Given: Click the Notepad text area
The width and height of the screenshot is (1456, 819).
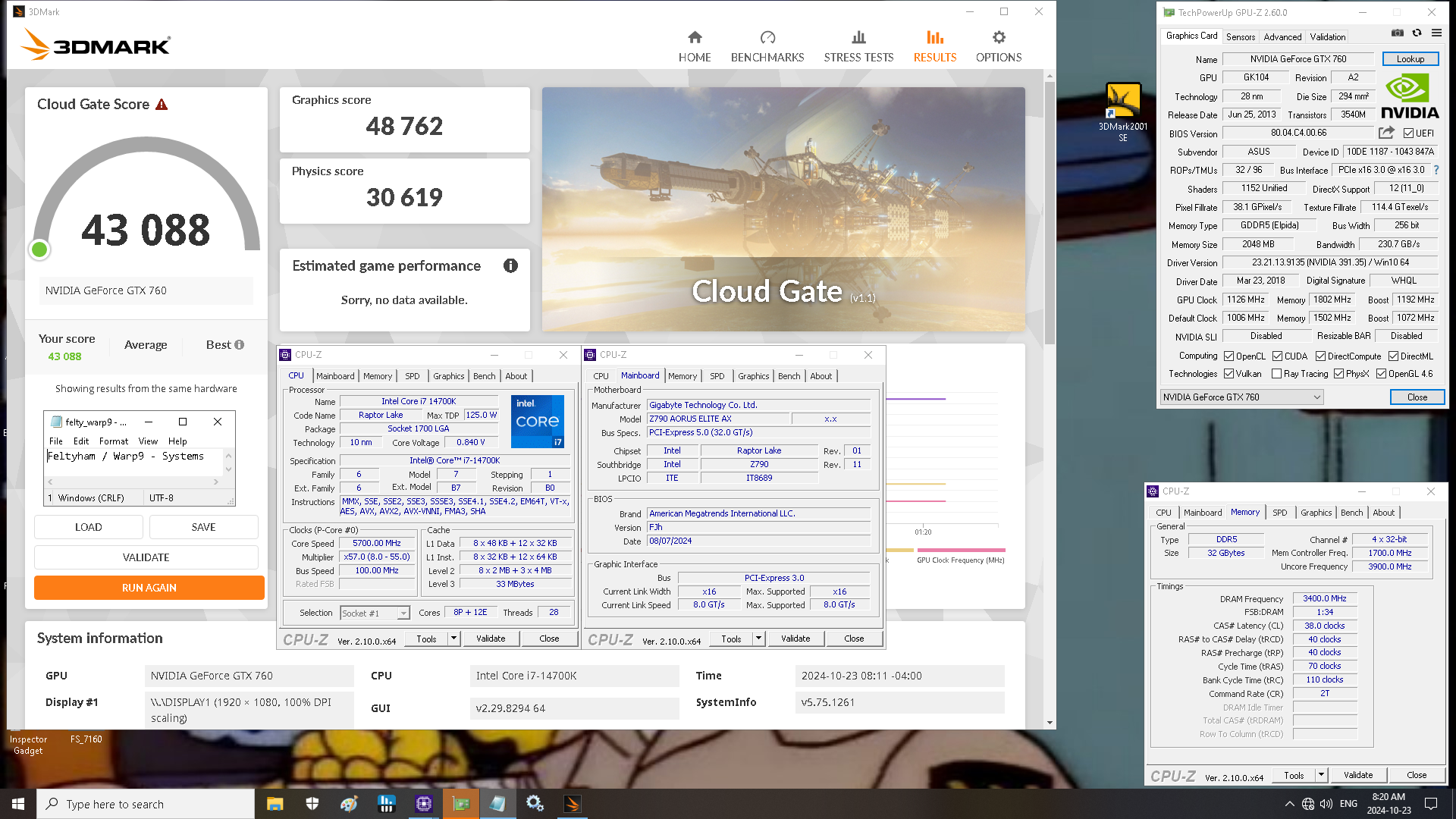Looking at the screenshot, I should point(134,463).
